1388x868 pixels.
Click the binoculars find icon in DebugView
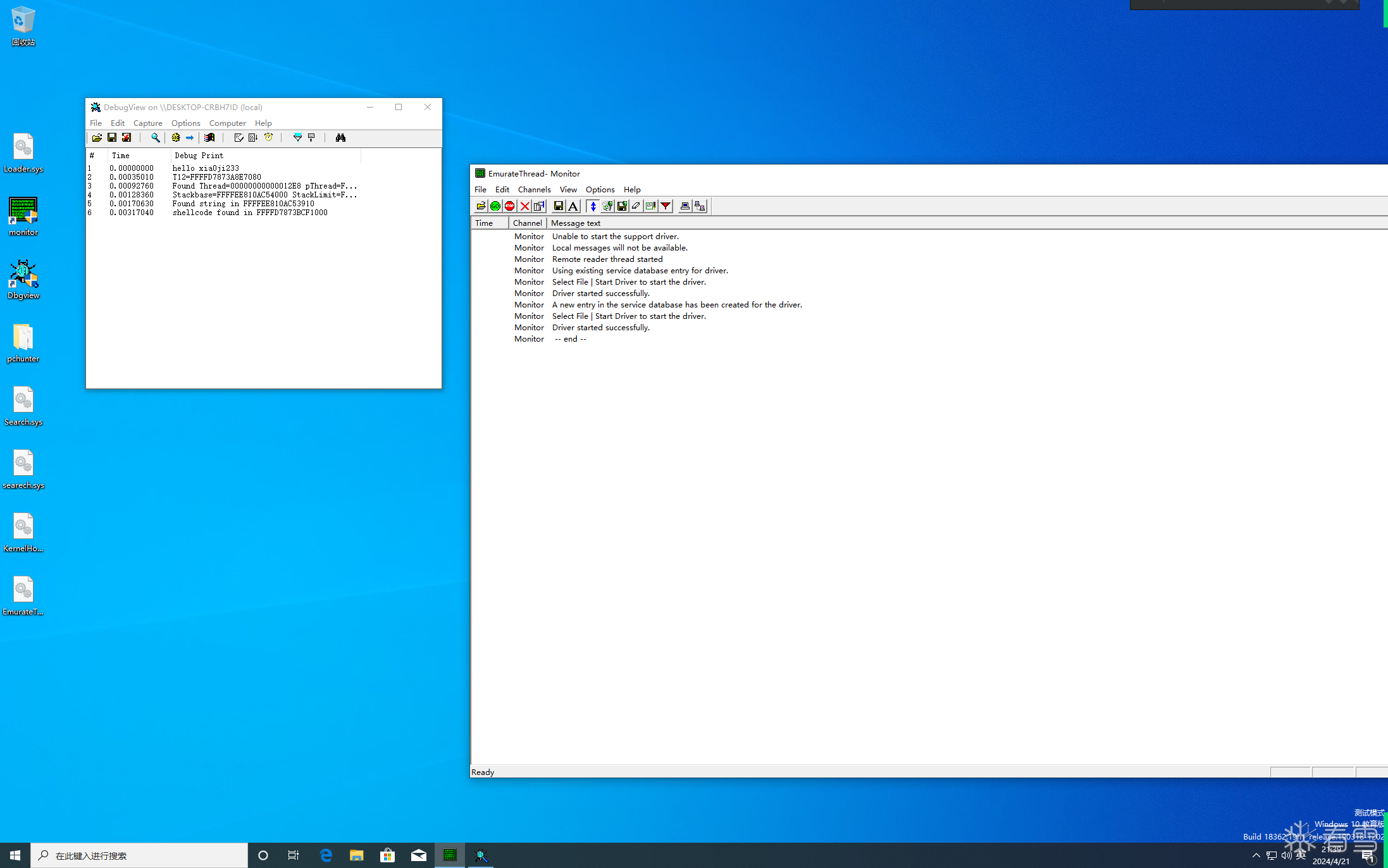tap(340, 138)
